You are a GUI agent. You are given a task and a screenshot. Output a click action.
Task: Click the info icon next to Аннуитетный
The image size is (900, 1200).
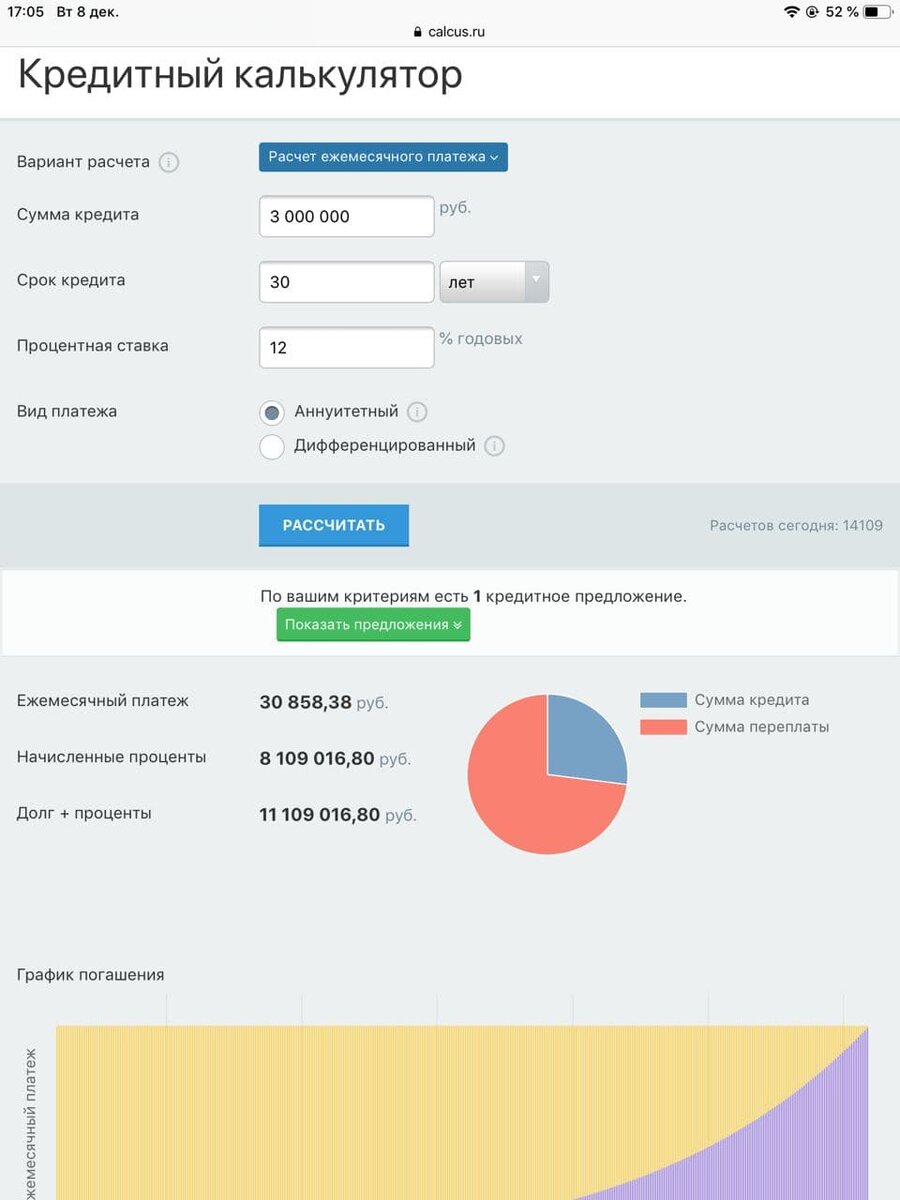(x=418, y=412)
